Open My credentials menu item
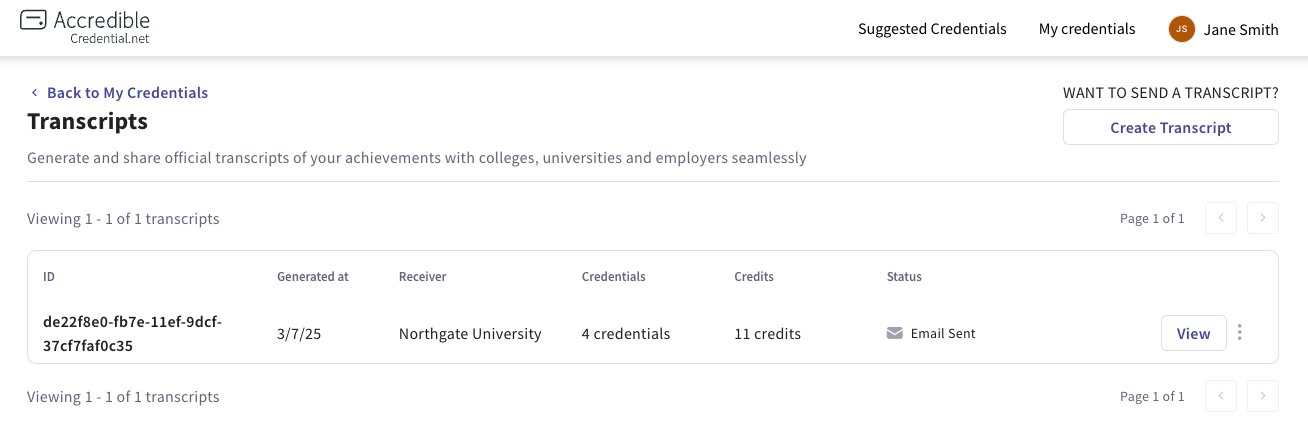1308x434 pixels. click(x=1087, y=29)
